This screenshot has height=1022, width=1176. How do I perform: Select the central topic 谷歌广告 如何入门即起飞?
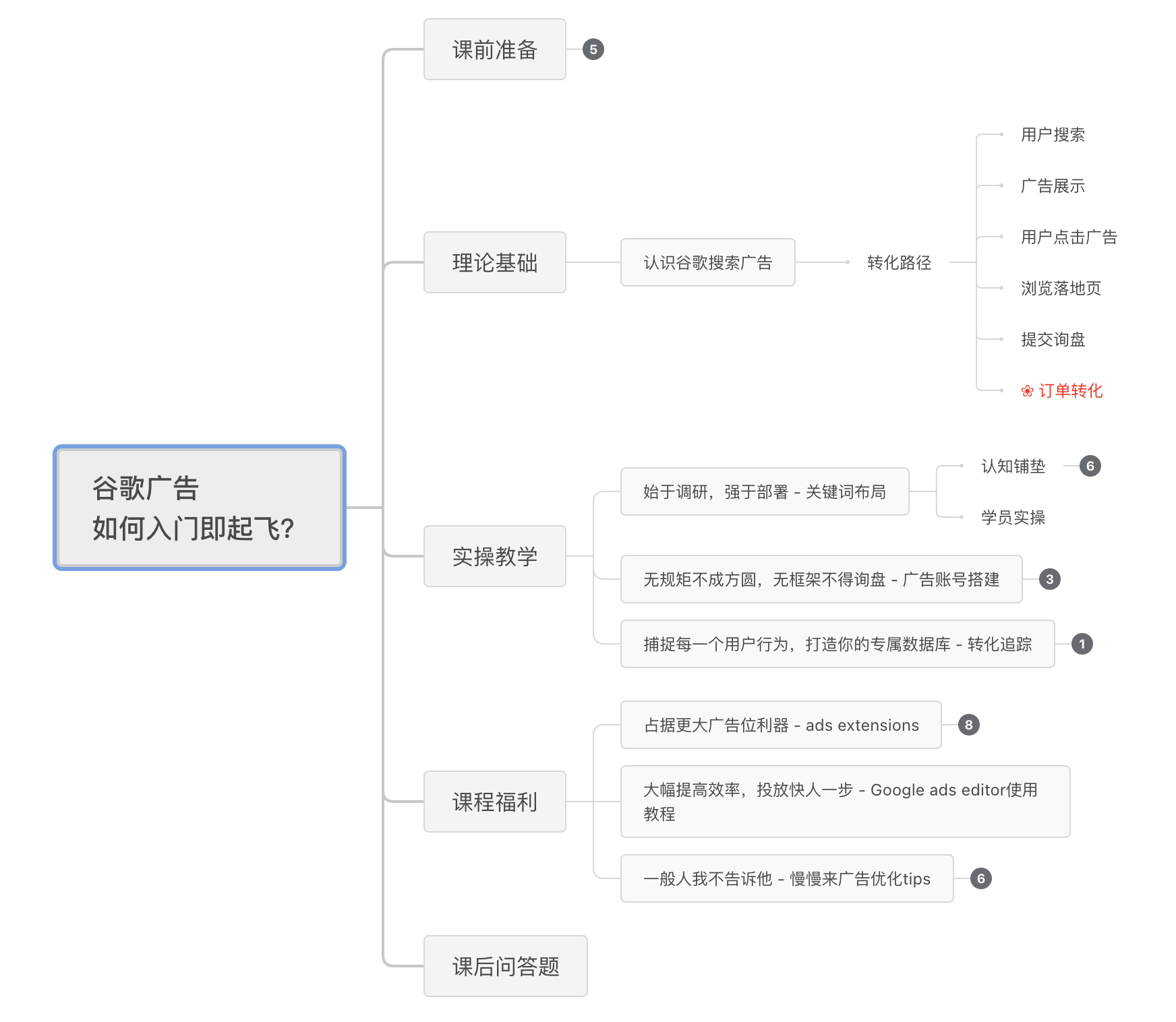tap(200, 508)
